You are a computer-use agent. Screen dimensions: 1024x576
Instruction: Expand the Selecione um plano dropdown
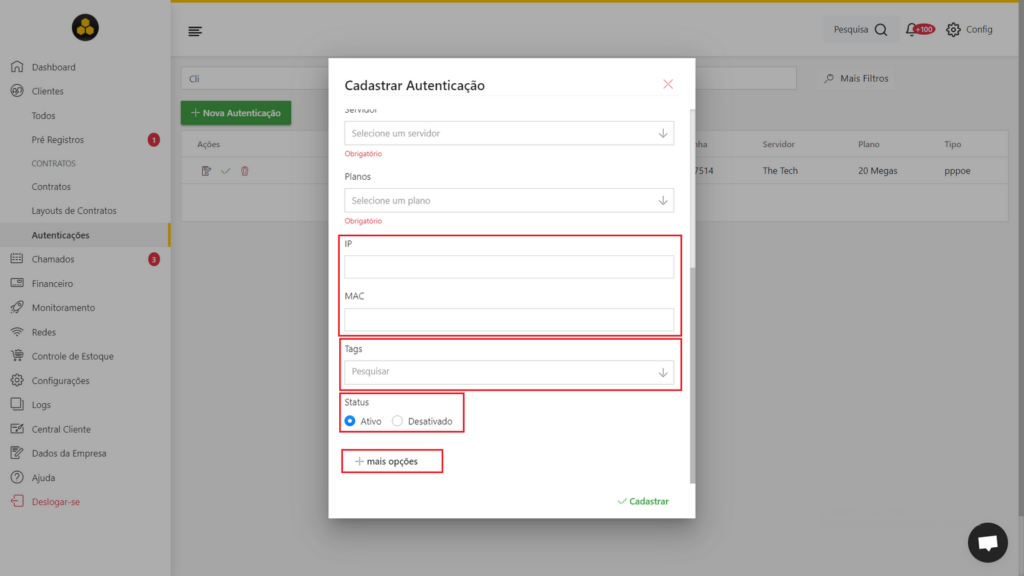pyautogui.click(x=509, y=200)
